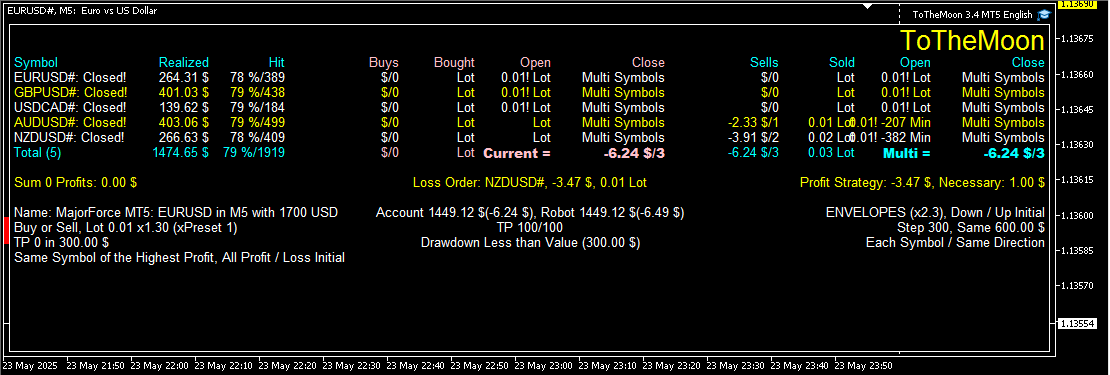Click the Symbol column header
The image size is (1110, 375).
click(x=36, y=62)
